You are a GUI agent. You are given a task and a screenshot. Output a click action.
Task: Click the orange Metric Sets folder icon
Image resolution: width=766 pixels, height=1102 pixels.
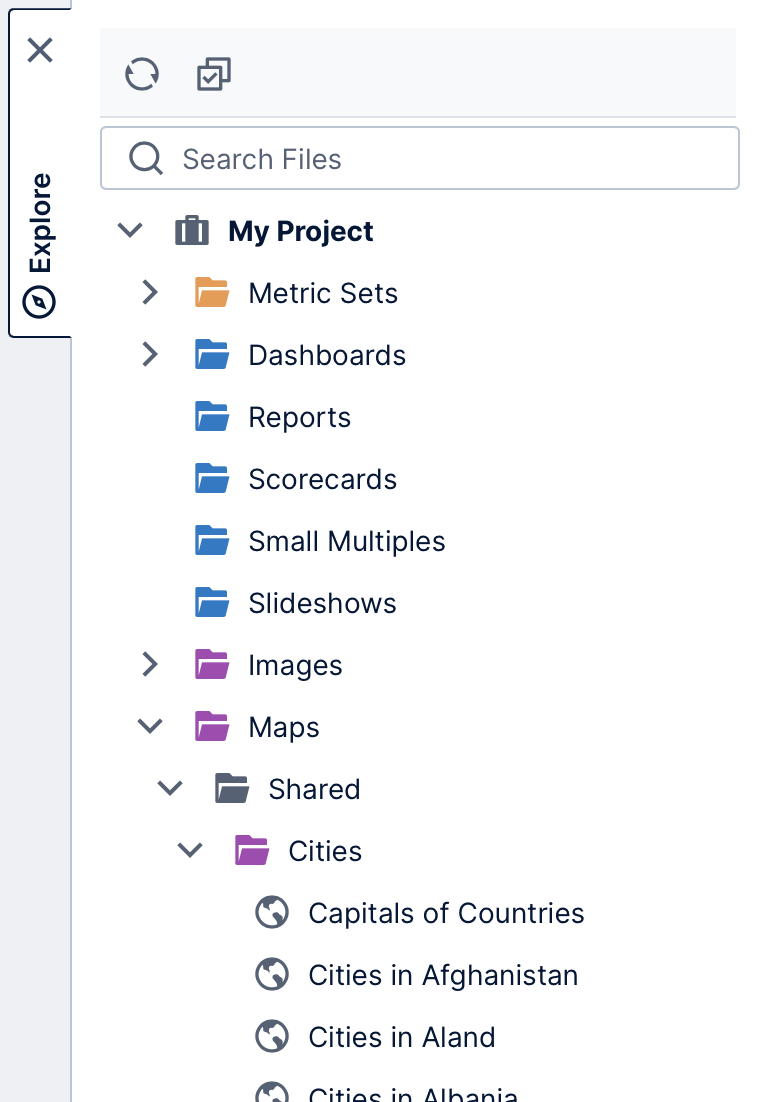[x=212, y=292]
